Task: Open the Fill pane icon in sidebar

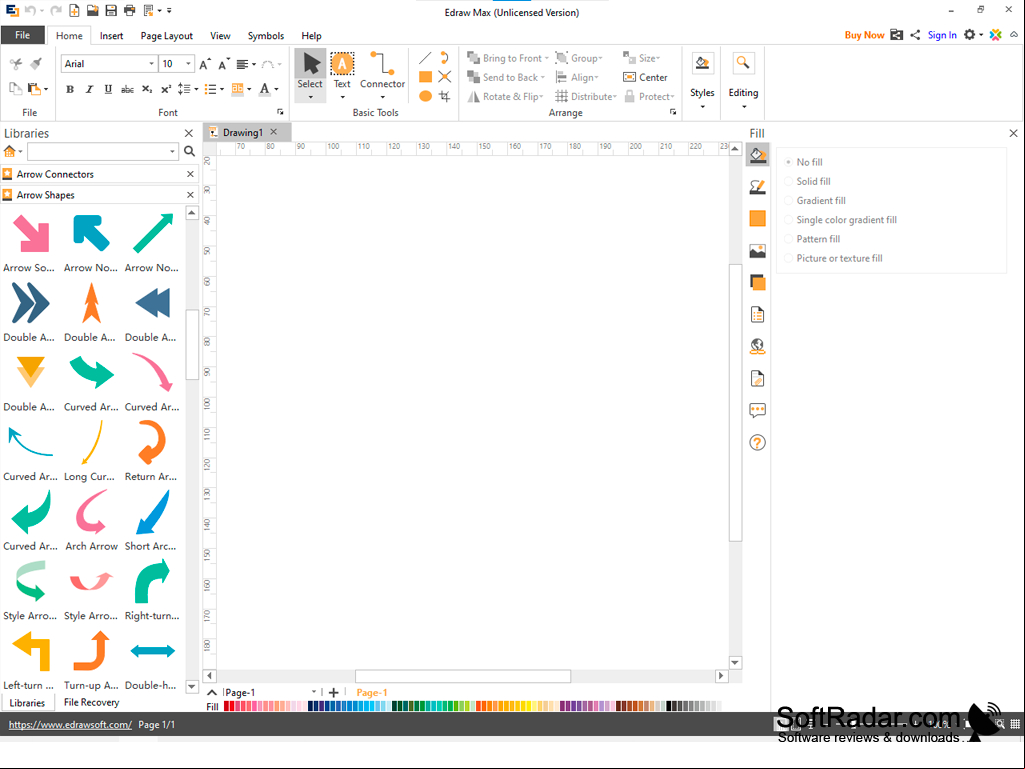Action: pos(758,156)
